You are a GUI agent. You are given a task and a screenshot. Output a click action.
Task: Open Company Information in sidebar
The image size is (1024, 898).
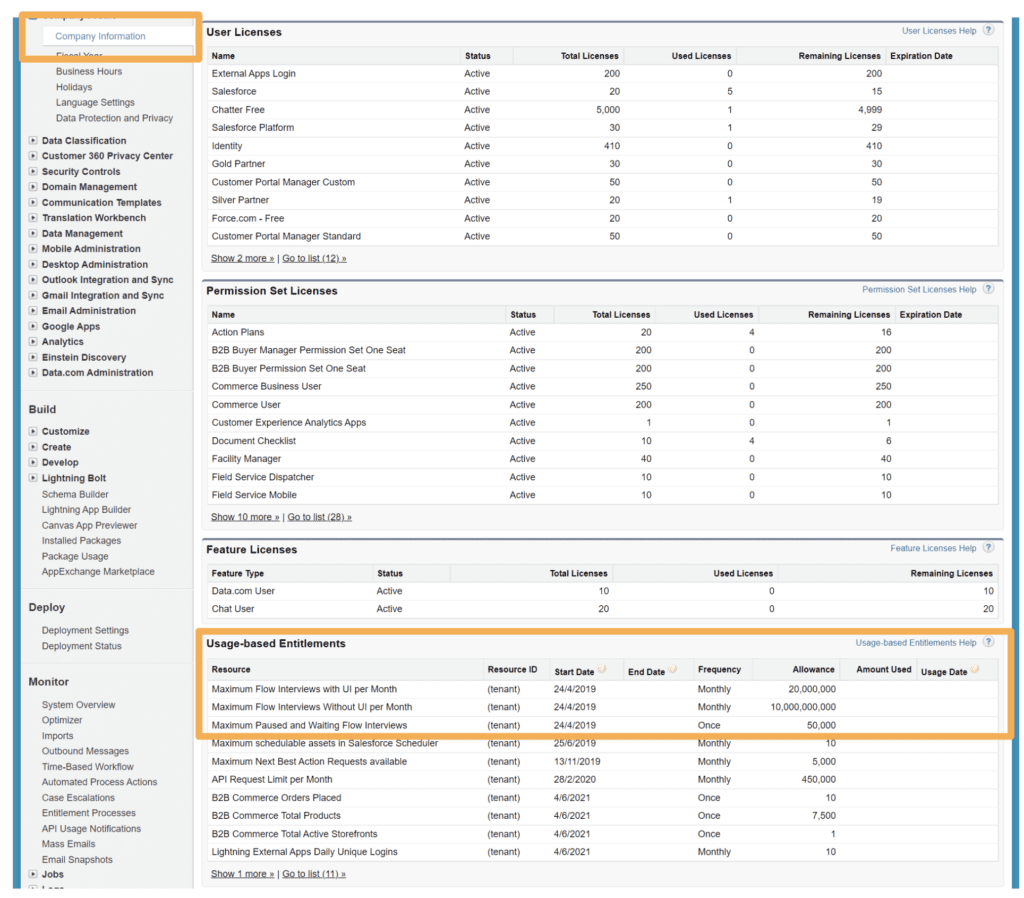(100, 36)
